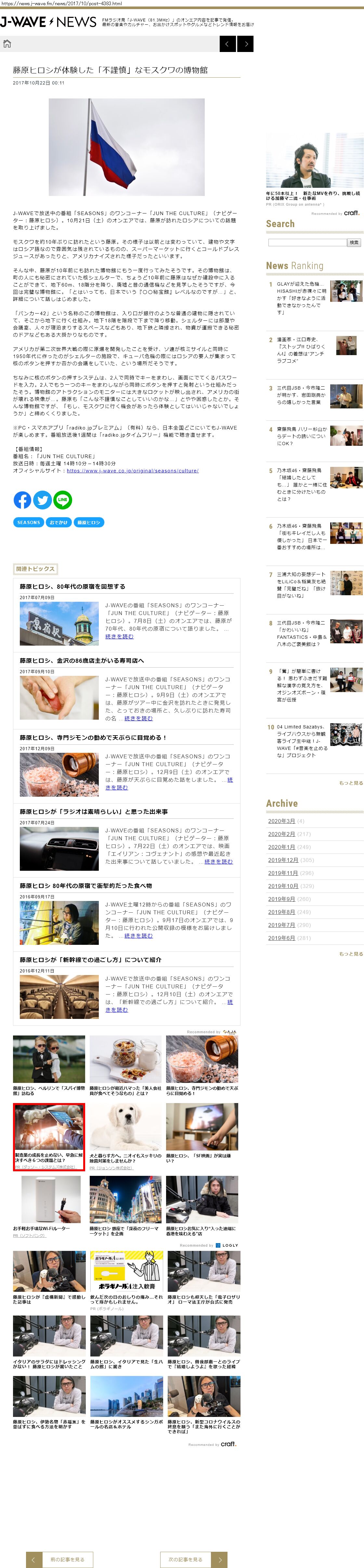Click 前の記事を見る at the bottom
364x1568 pixels.
coord(60,1560)
